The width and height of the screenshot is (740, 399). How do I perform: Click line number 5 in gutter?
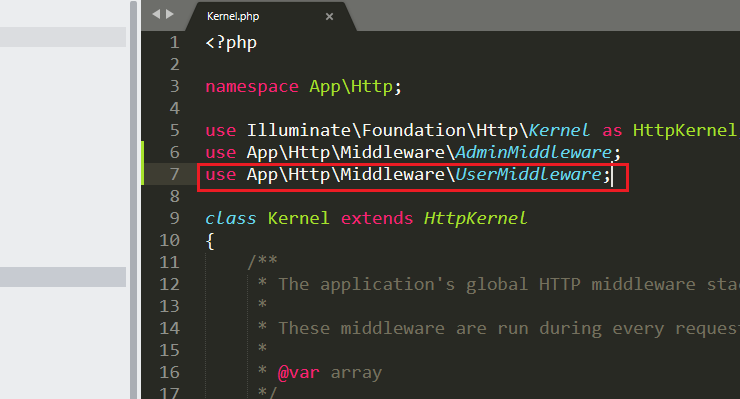175,130
